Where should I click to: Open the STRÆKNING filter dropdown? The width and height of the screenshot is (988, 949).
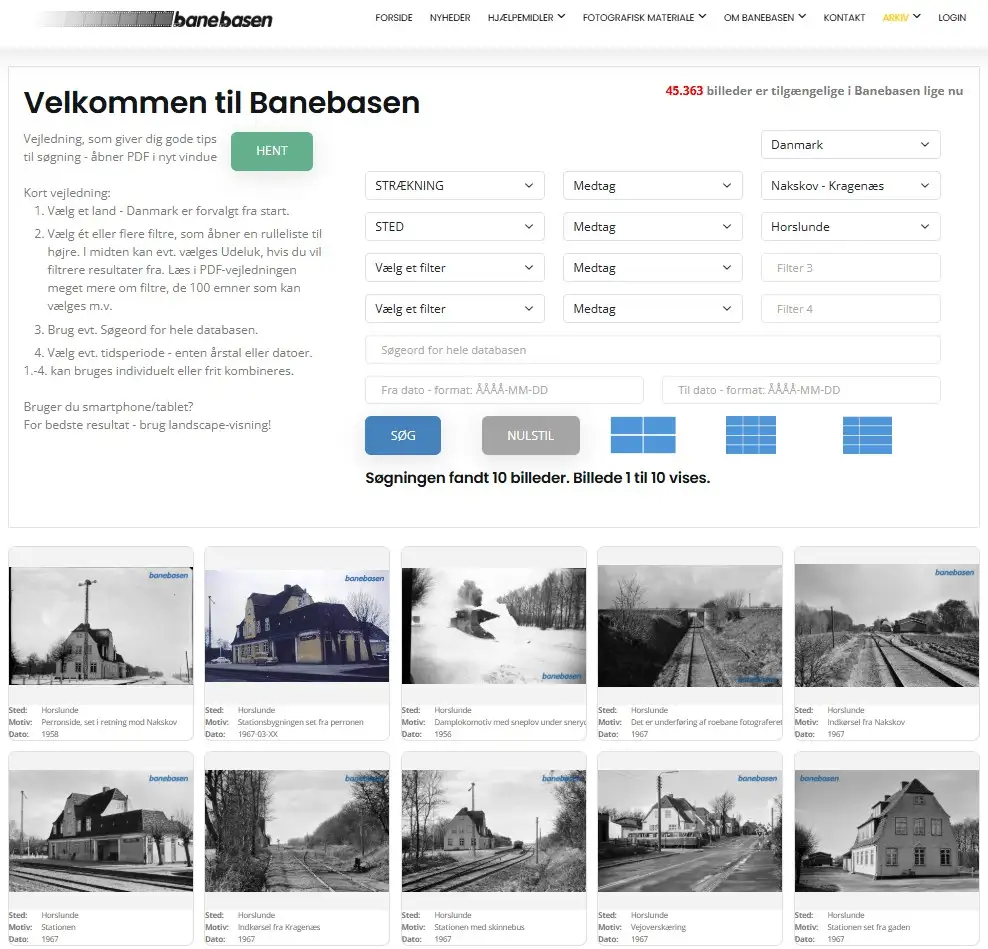coord(454,185)
